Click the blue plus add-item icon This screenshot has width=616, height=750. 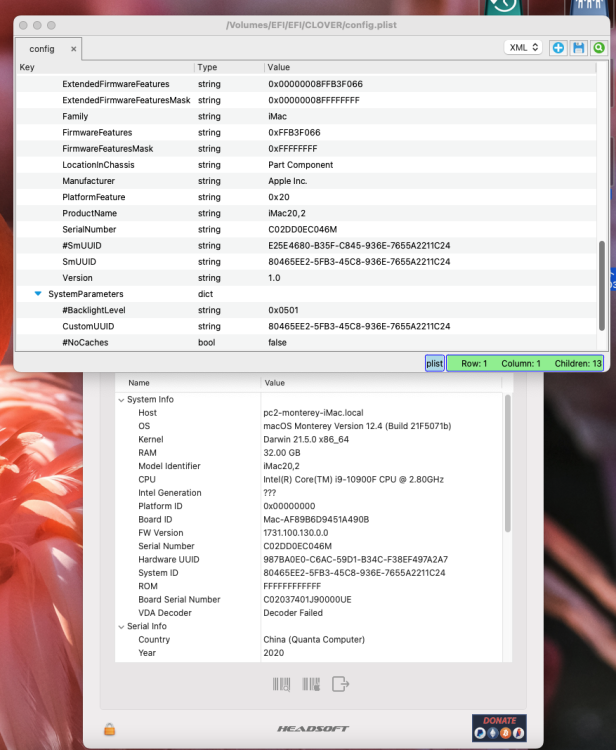pos(558,48)
